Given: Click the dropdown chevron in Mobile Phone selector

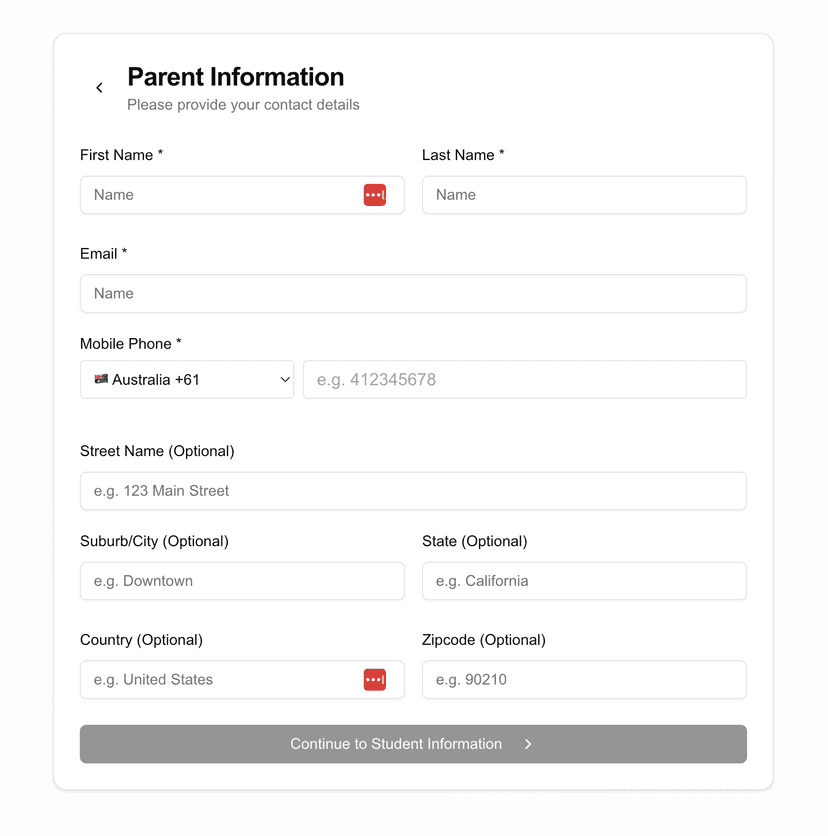Looking at the screenshot, I should 284,379.
